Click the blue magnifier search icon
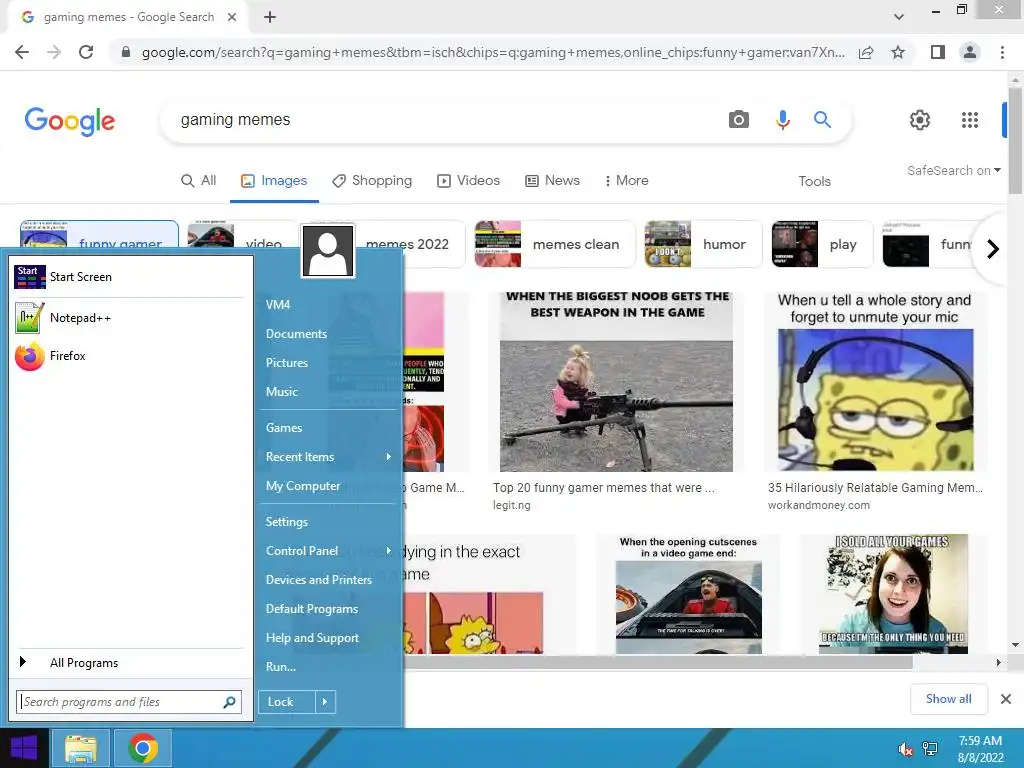The height and width of the screenshot is (768, 1024). coord(822,120)
